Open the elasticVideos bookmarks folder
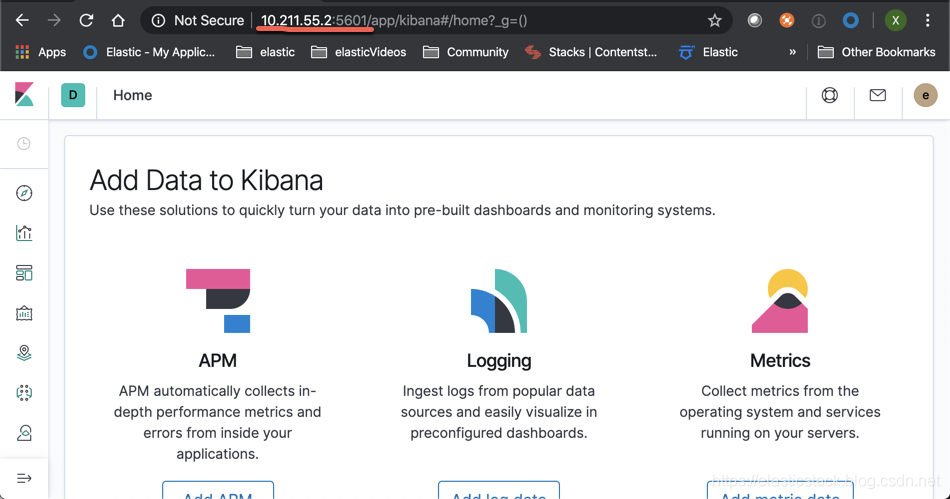Image resolution: width=950 pixels, height=499 pixels. point(359,52)
